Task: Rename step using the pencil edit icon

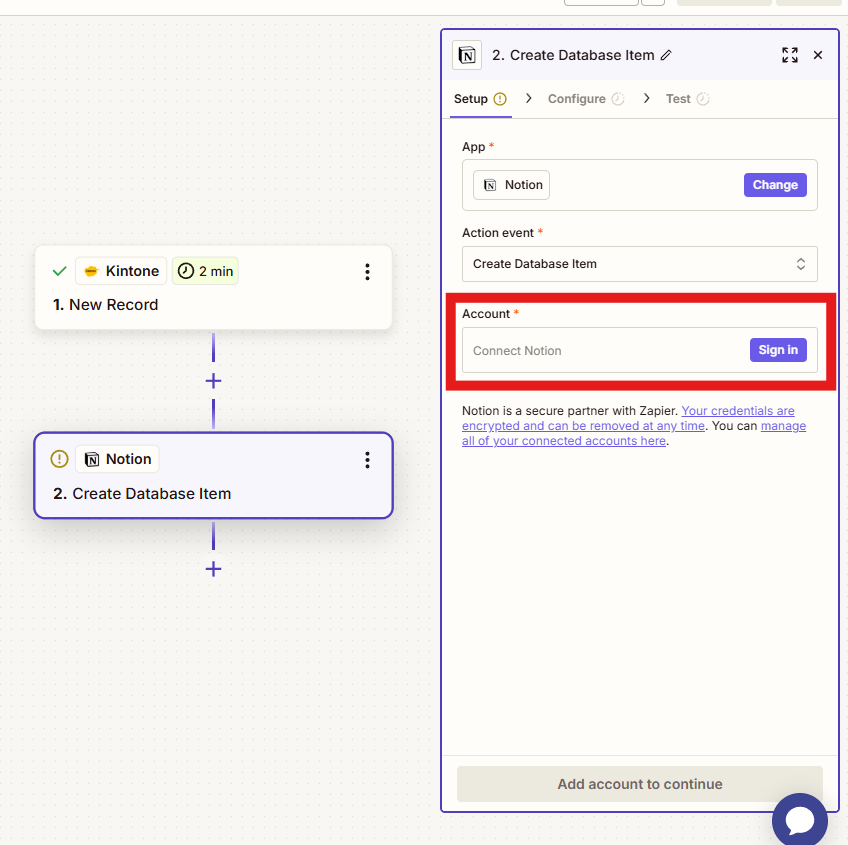Action: [666, 55]
